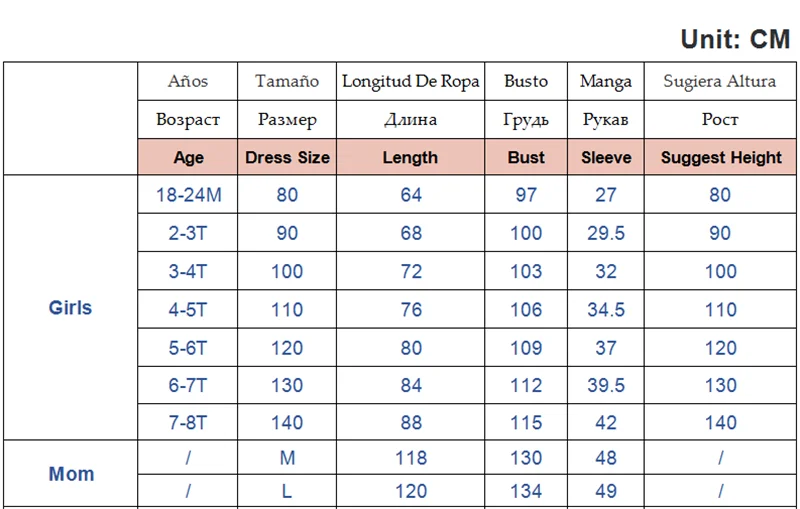
Task: Click the 'Unit: CM' label
Action: coord(735,39)
